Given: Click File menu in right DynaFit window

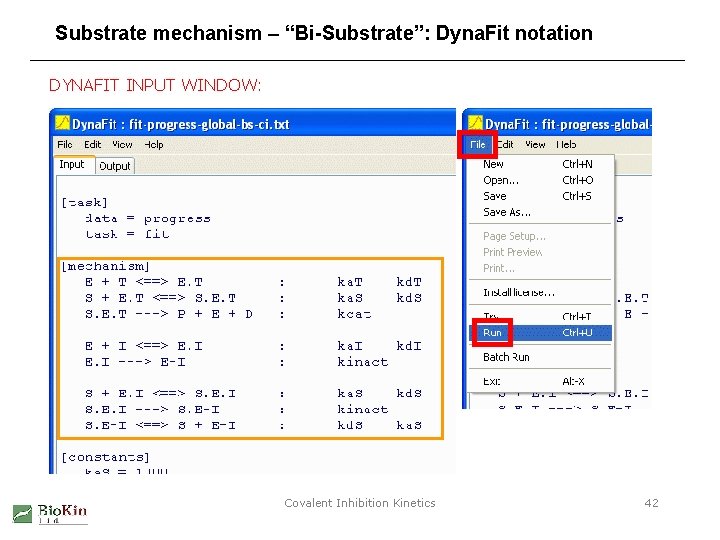Looking at the screenshot, I should coord(478,145).
